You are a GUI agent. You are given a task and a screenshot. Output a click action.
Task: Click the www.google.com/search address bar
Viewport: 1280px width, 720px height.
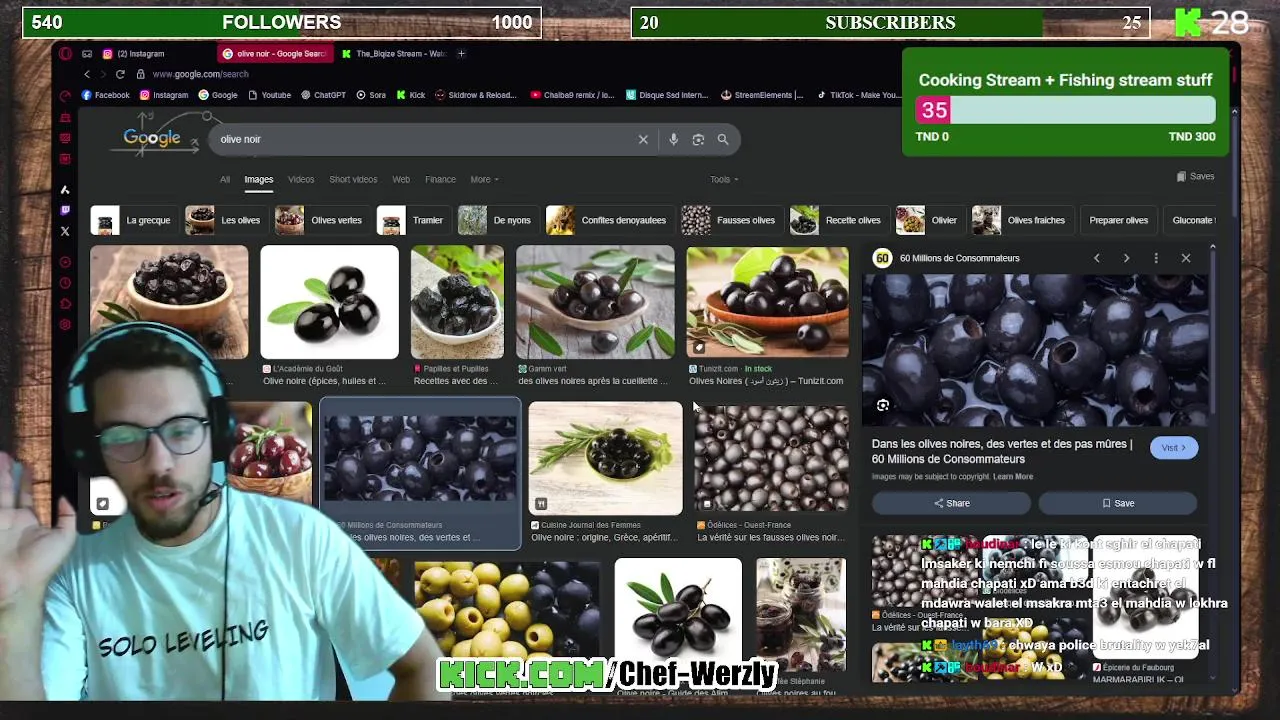pyautogui.click(x=200, y=74)
